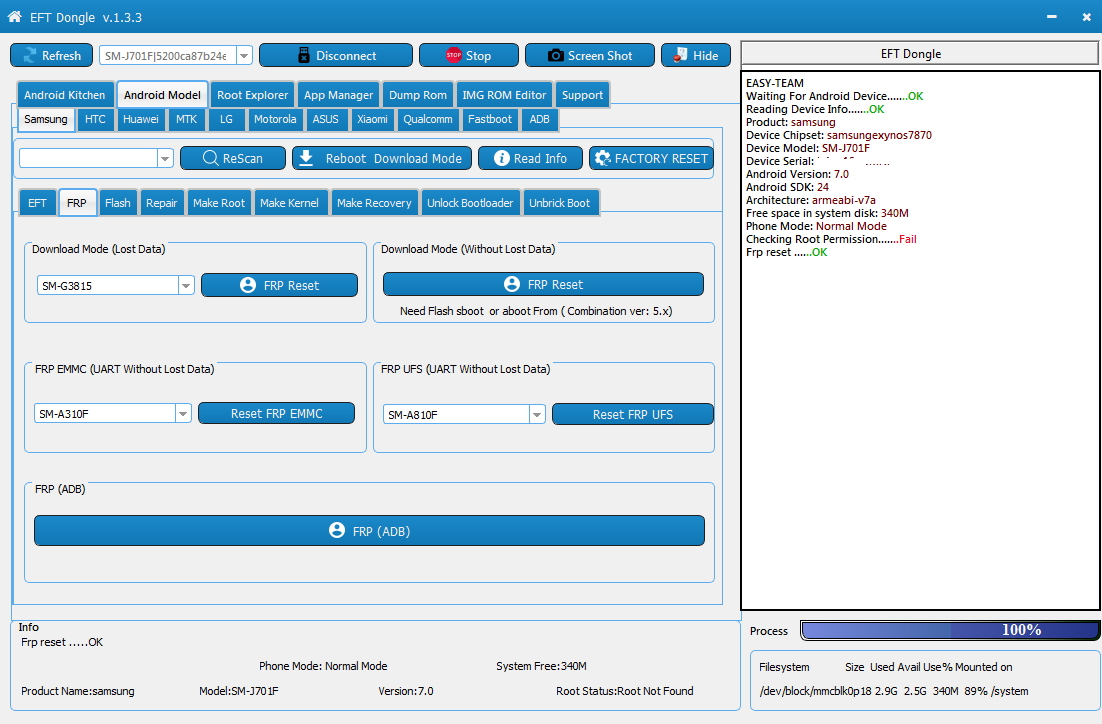Click FRP Reset in Lost Data group
1102x724 pixels.
[x=279, y=285]
